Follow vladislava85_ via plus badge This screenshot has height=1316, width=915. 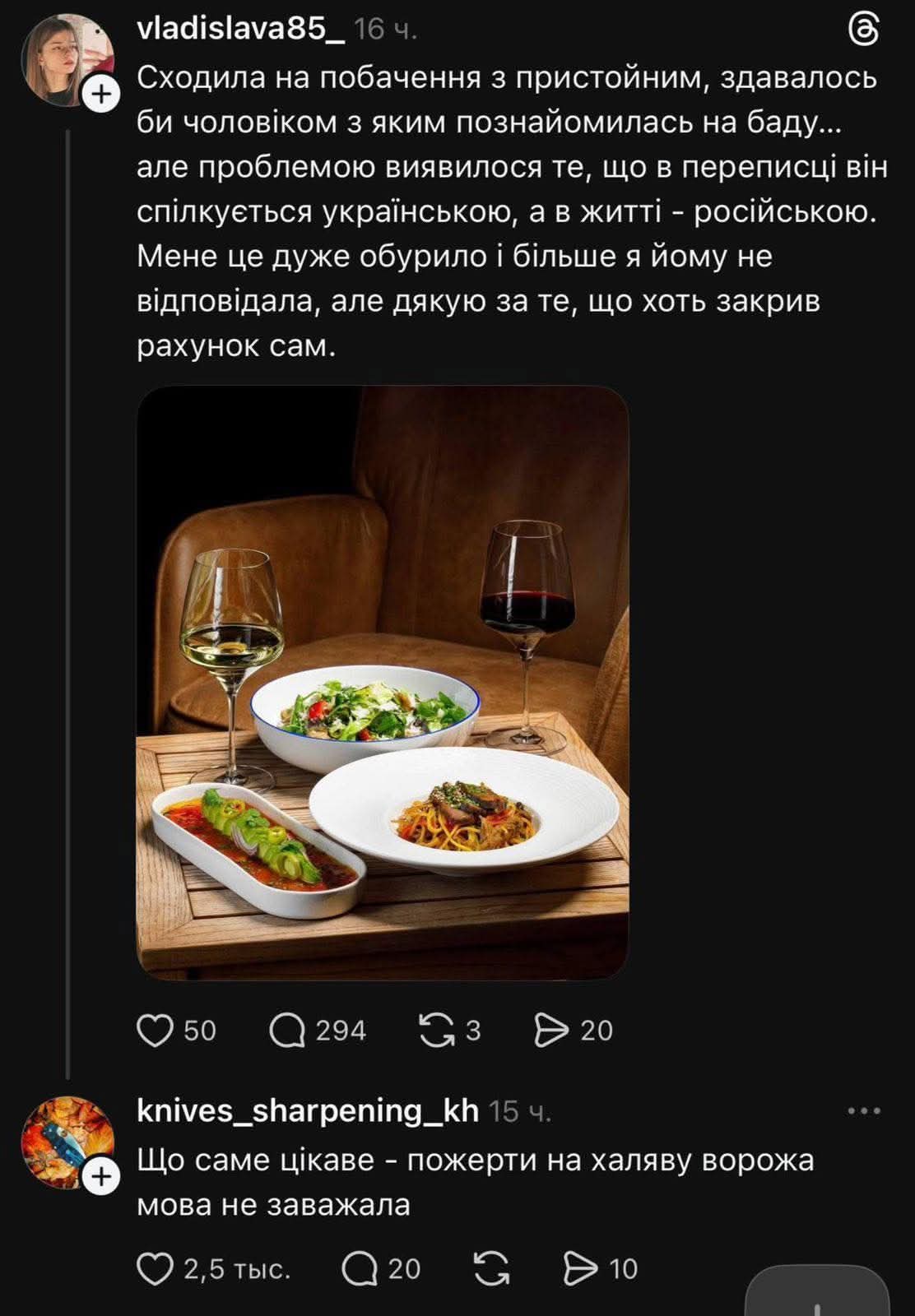point(101,95)
